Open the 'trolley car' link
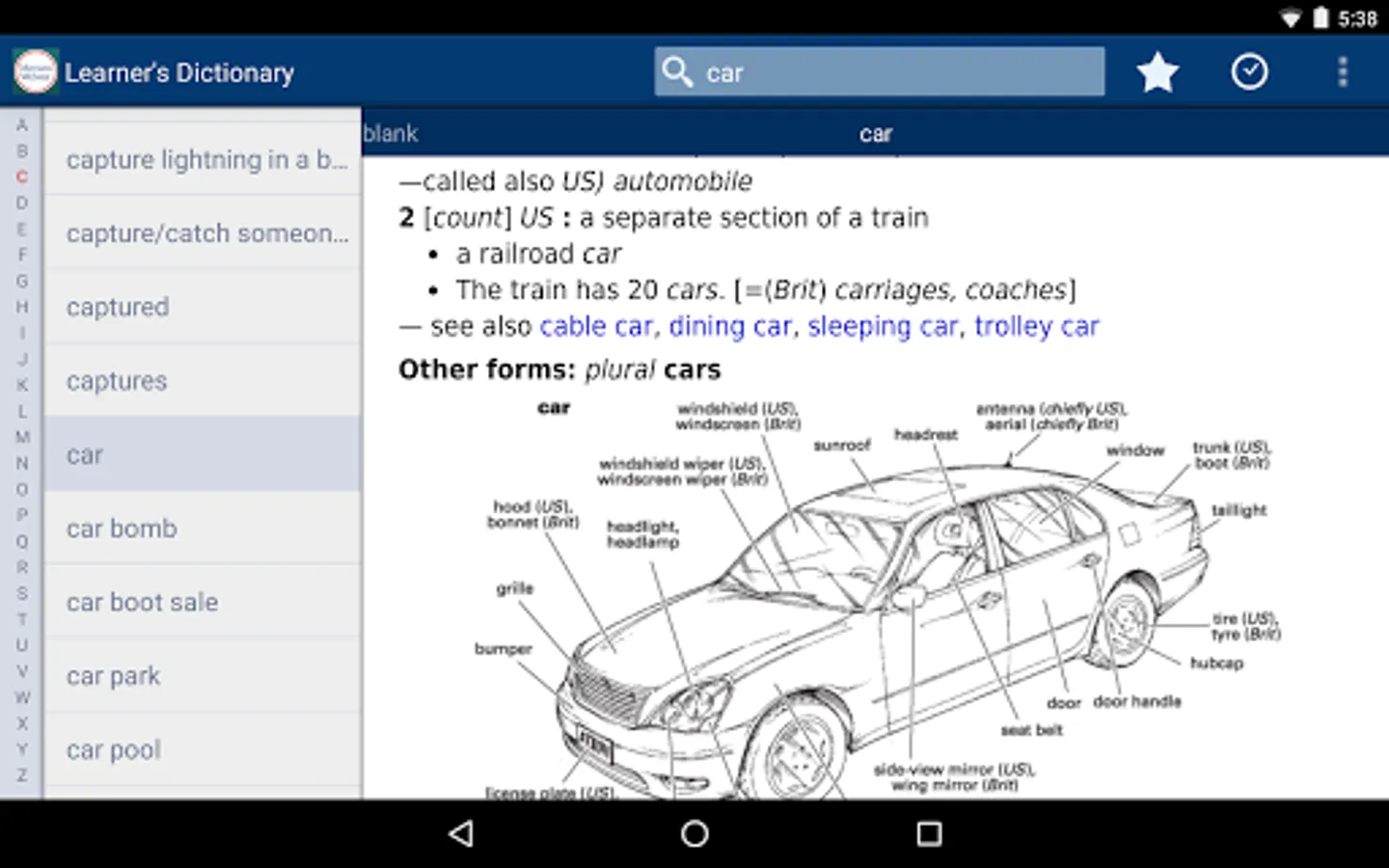The height and width of the screenshot is (868, 1389). point(1037,326)
